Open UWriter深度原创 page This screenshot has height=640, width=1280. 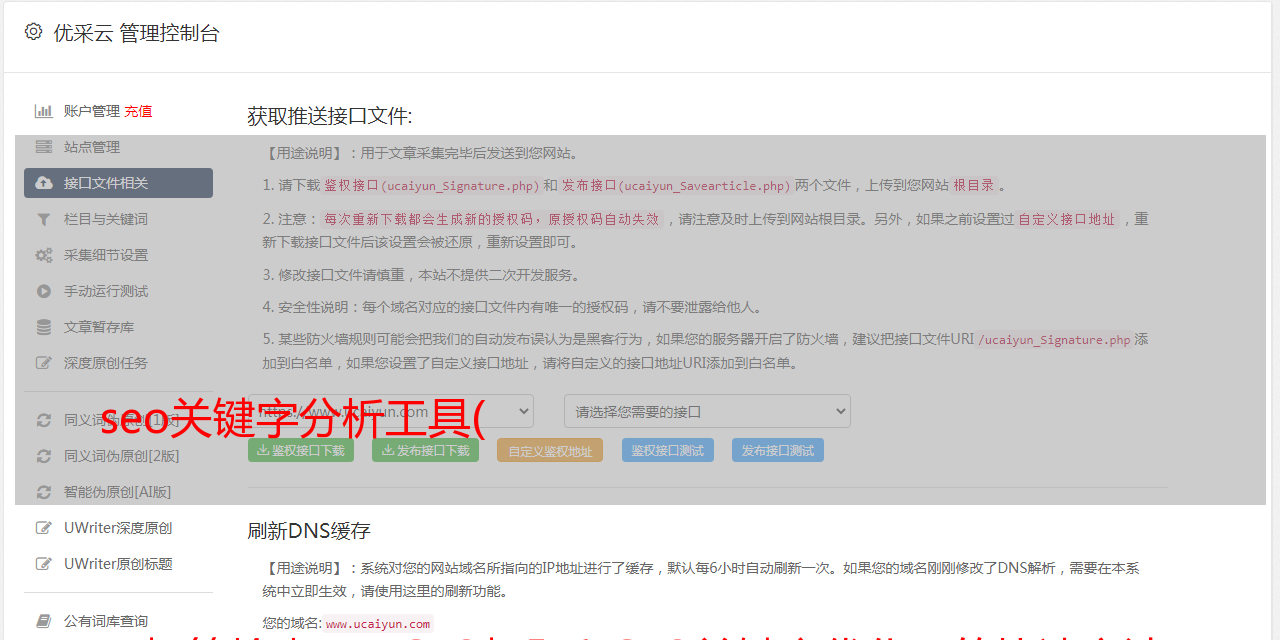tap(118, 528)
